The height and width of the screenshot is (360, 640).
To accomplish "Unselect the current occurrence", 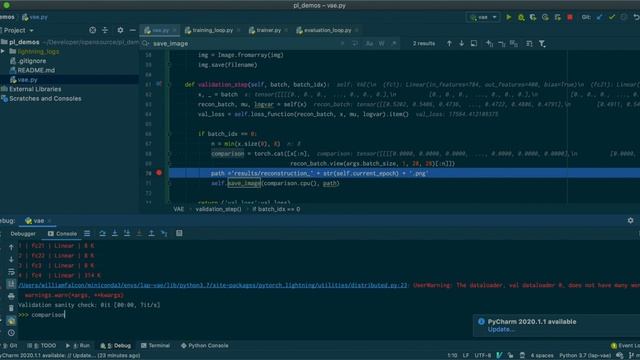I will (501, 43).
